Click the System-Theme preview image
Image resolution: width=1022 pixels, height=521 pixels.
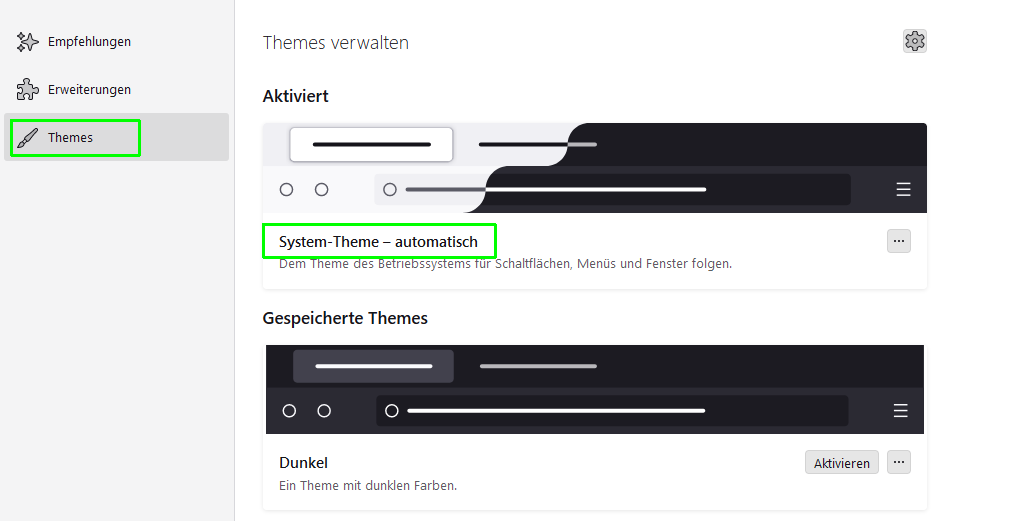594,168
